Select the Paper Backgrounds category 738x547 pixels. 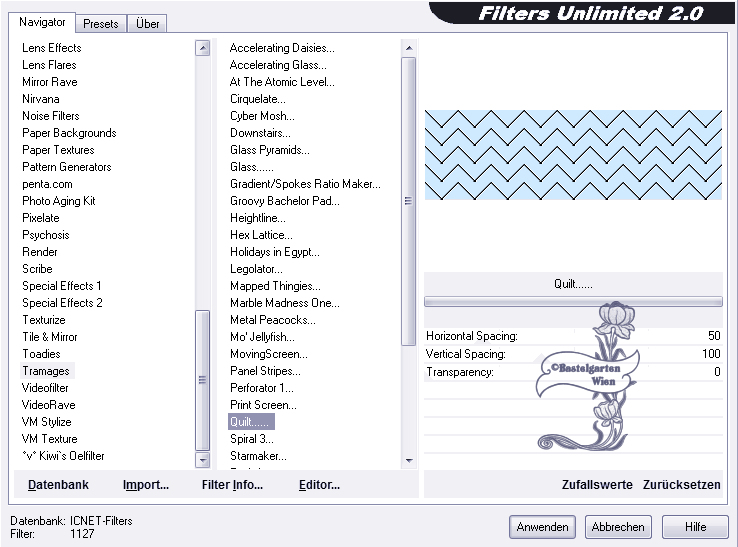pos(69,133)
